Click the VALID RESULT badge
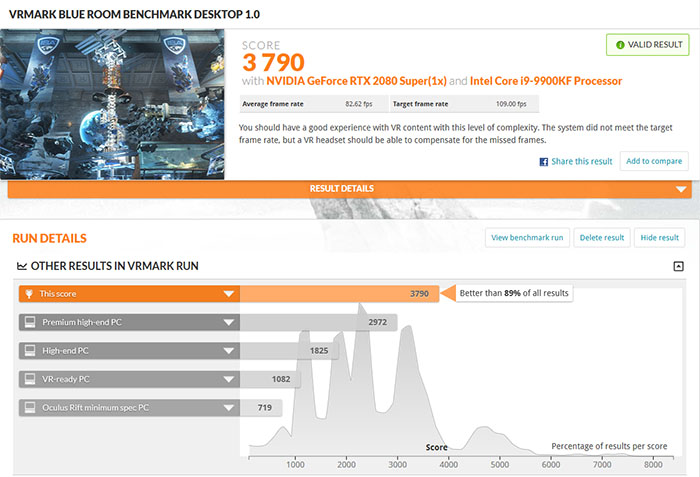700x477 pixels. click(x=647, y=45)
